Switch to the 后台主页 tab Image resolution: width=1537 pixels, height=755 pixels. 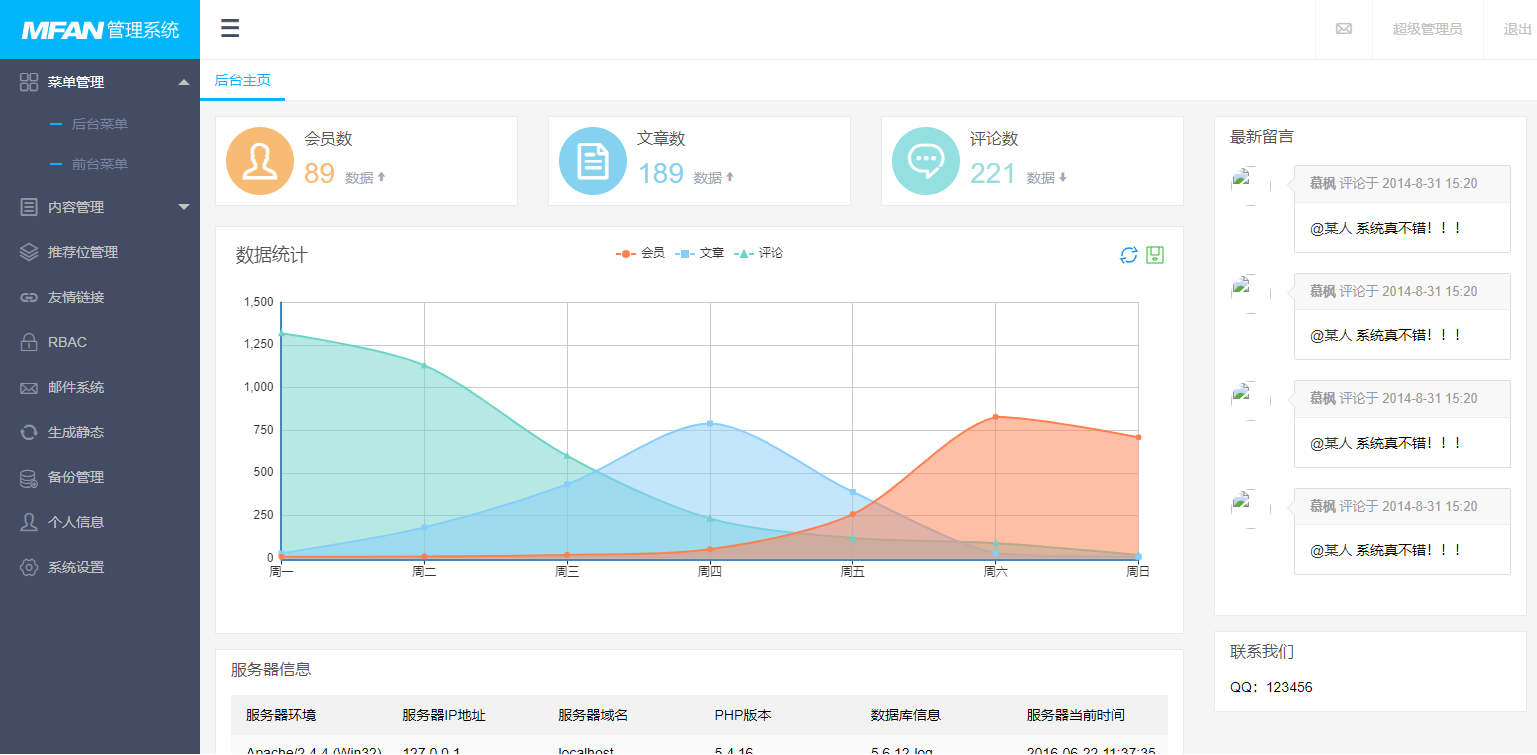point(242,78)
